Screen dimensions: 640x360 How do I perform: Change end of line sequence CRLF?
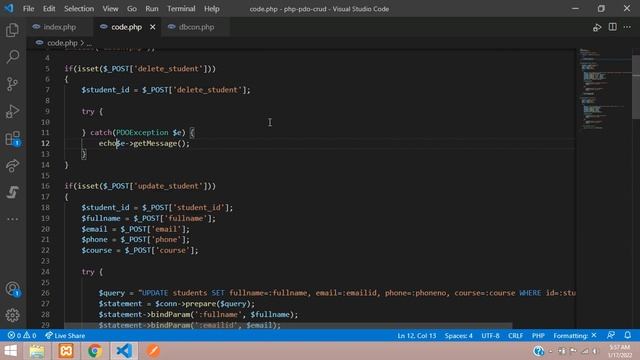point(516,336)
